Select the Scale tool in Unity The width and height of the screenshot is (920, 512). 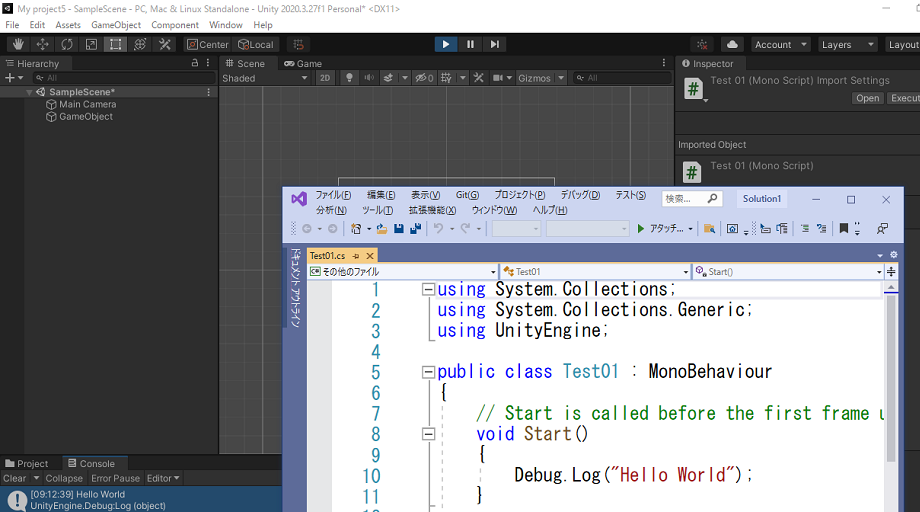[x=92, y=45]
